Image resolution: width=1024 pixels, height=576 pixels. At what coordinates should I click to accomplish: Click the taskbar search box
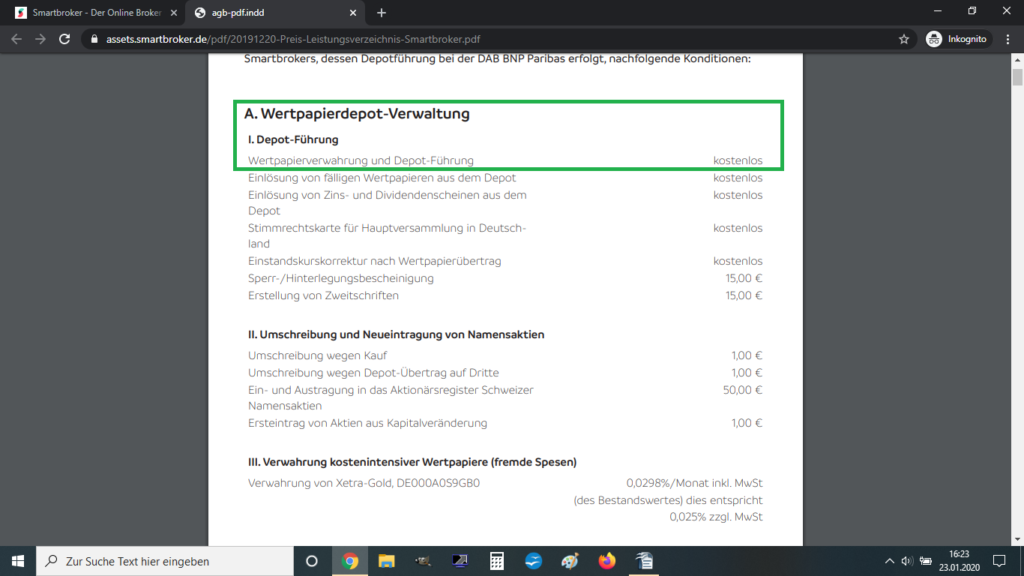pyautogui.click(x=165, y=561)
